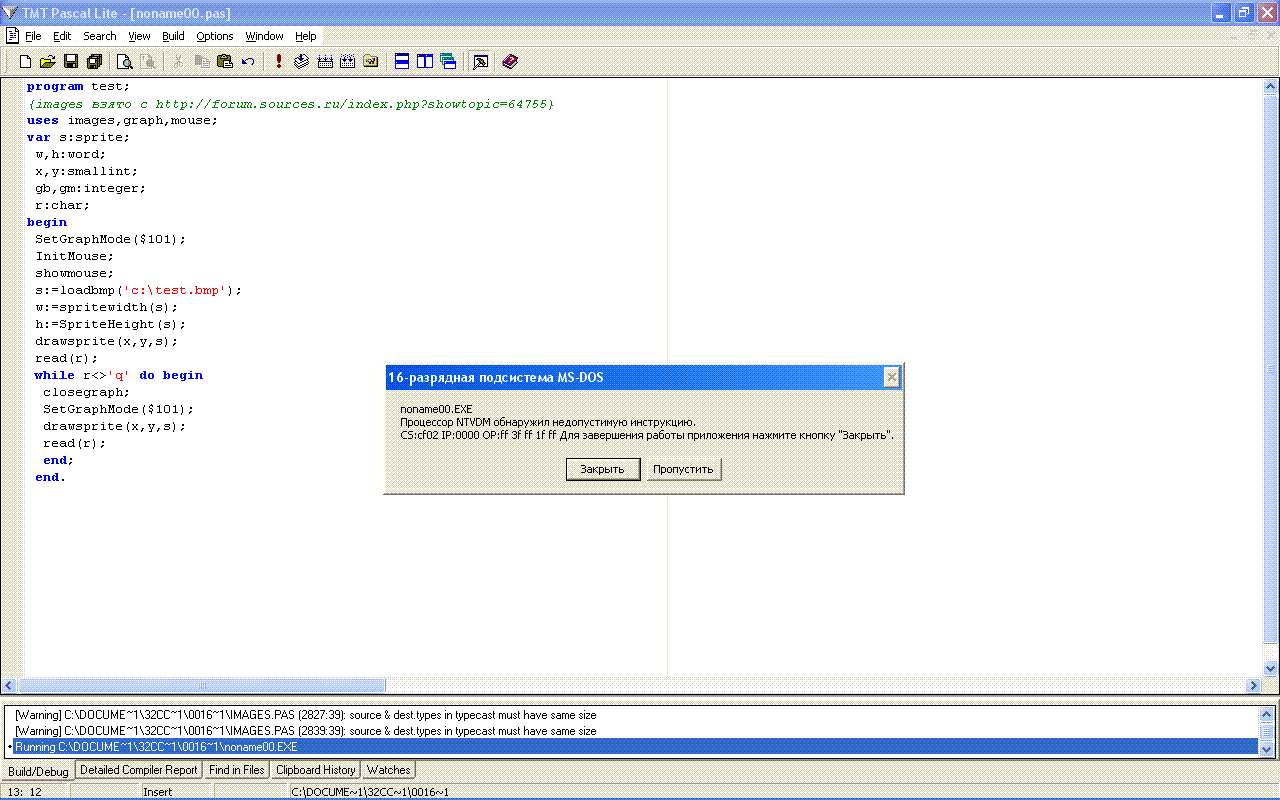Switch to the Watches tab
Viewport: 1280px width, 800px height.
pyautogui.click(x=388, y=770)
